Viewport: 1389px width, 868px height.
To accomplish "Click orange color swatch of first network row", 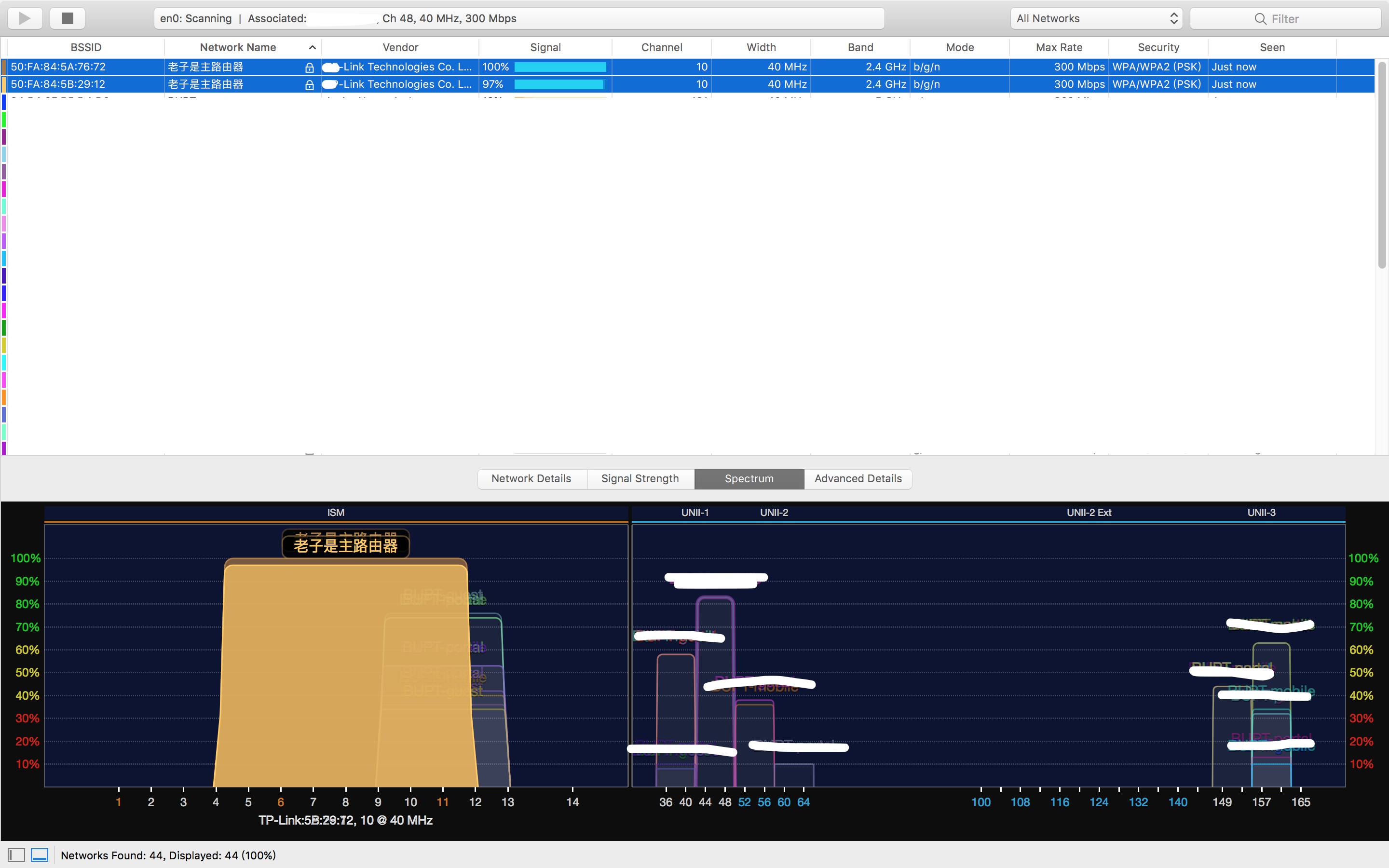I will click(4, 67).
